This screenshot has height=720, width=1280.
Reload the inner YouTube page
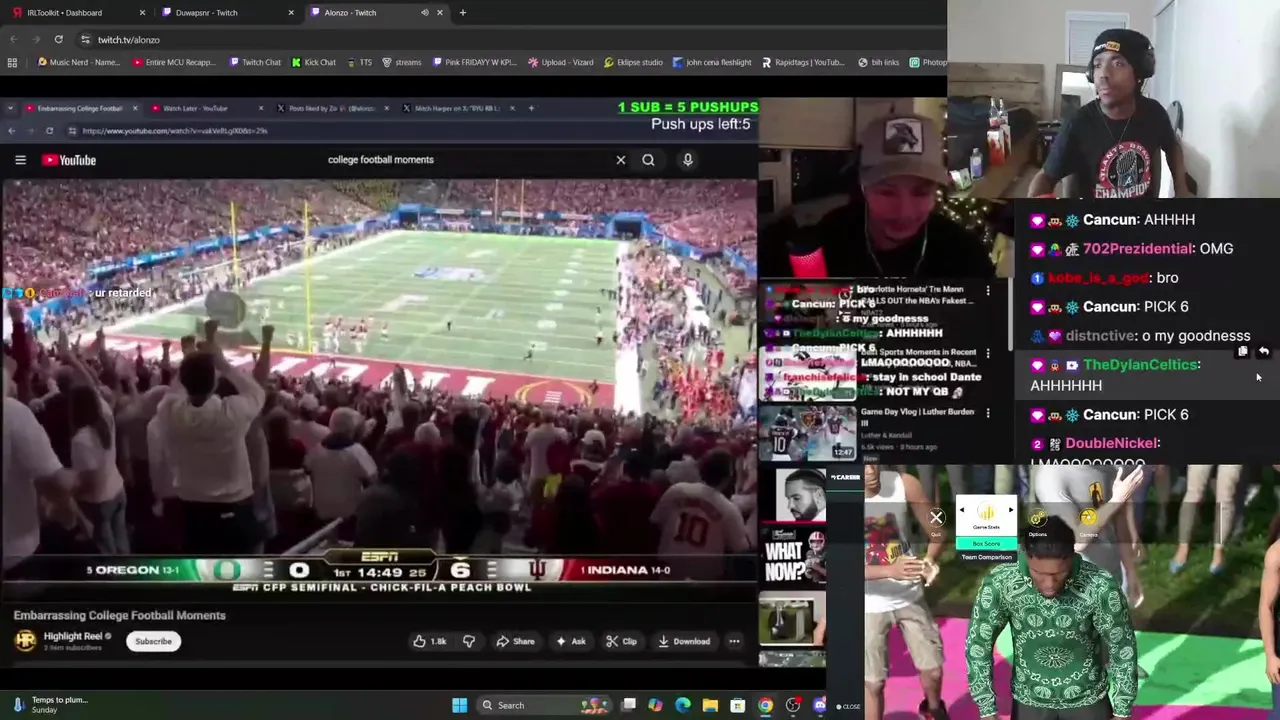49,131
